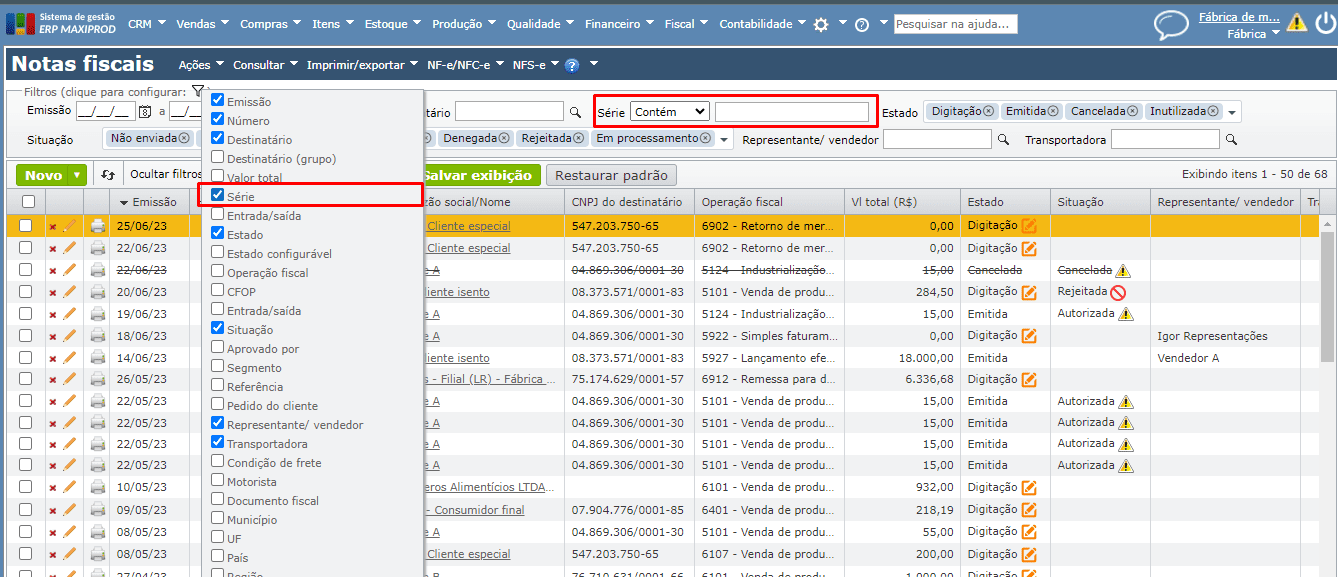Click the help search input field
Screen dimensions: 1338x577
[x=955, y=24]
